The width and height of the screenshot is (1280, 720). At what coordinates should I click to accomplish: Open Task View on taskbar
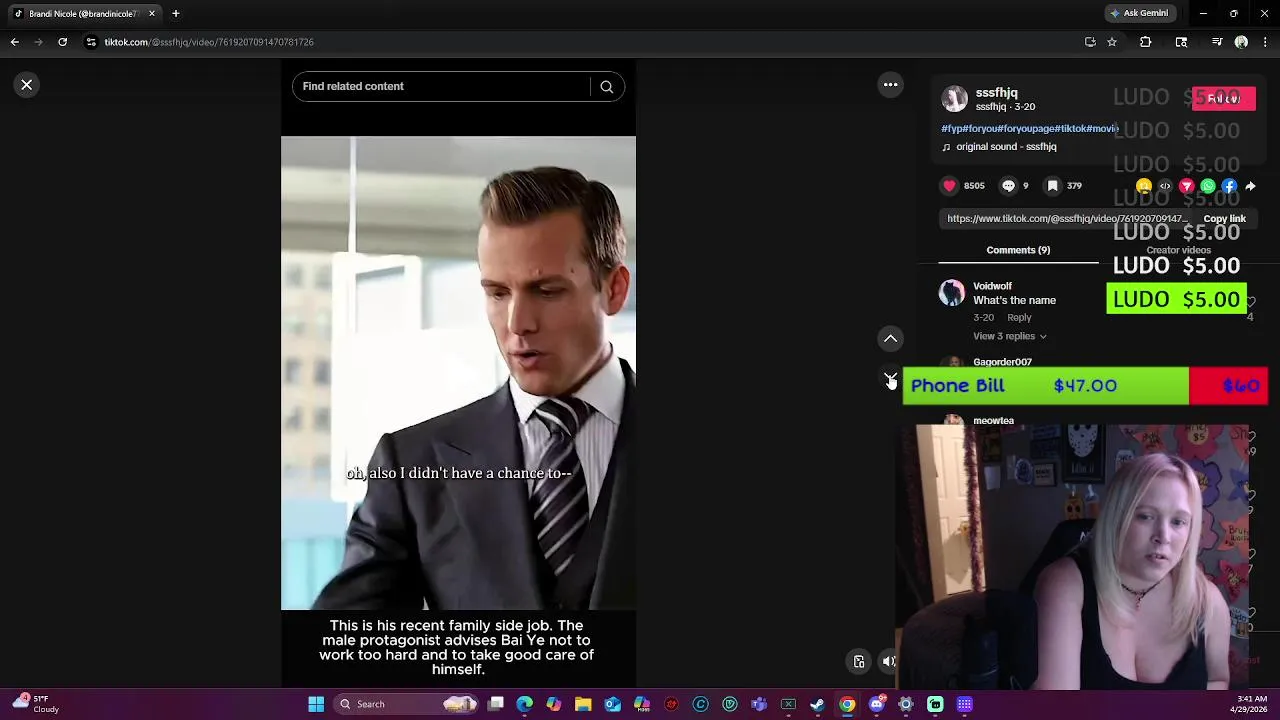tap(495, 704)
